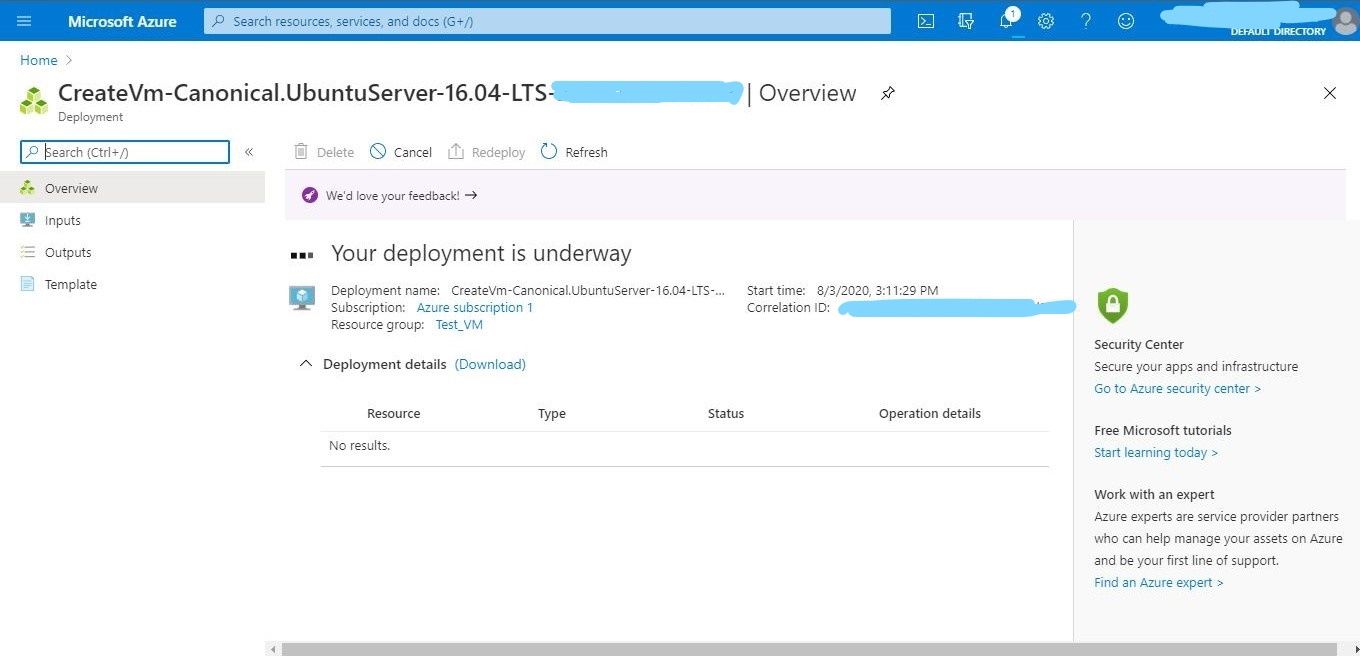Image resolution: width=1360 pixels, height=656 pixels.
Task: Send feedback via the smiley icon
Action: click(x=1126, y=20)
